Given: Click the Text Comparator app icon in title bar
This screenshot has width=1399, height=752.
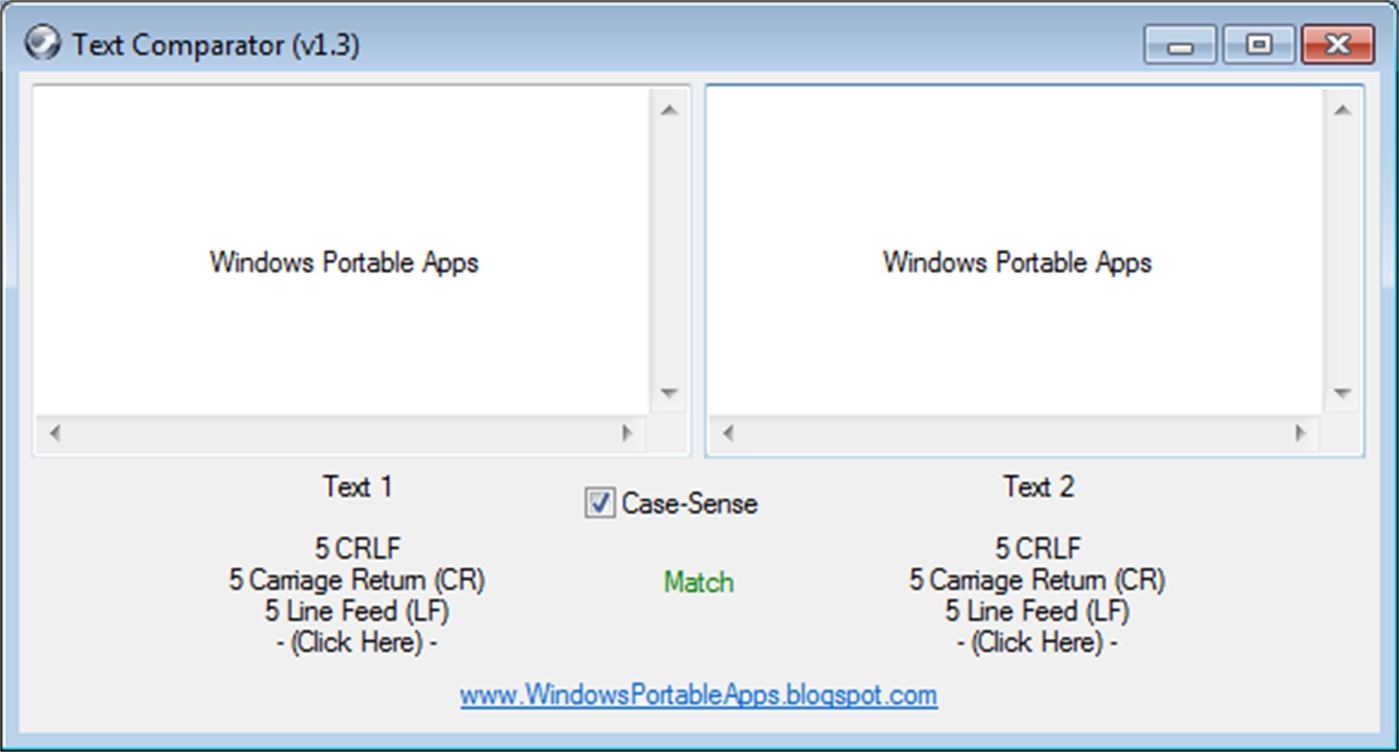Looking at the screenshot, I should click(x=41, y=43).
